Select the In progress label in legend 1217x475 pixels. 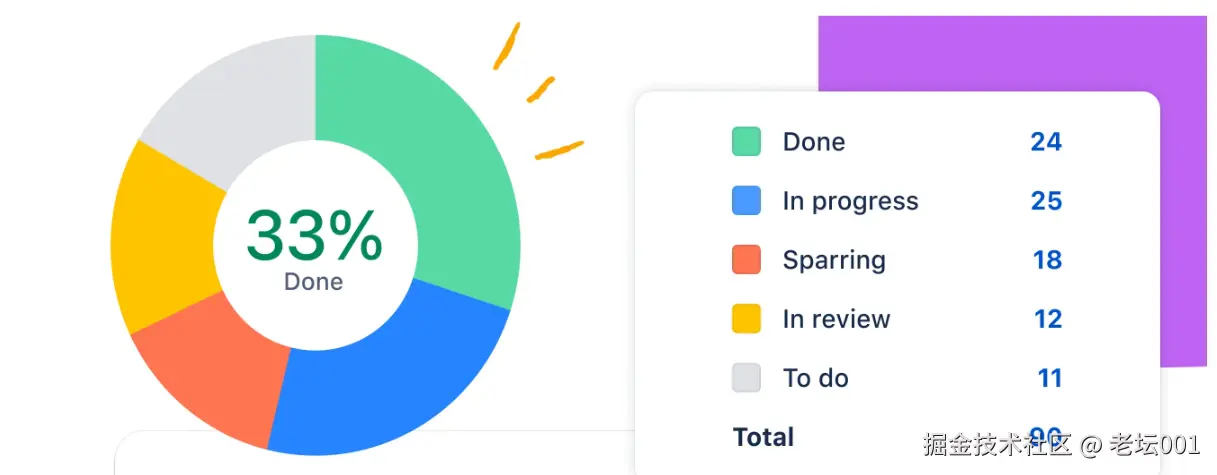pyautogui.click(x=850, y=201)
